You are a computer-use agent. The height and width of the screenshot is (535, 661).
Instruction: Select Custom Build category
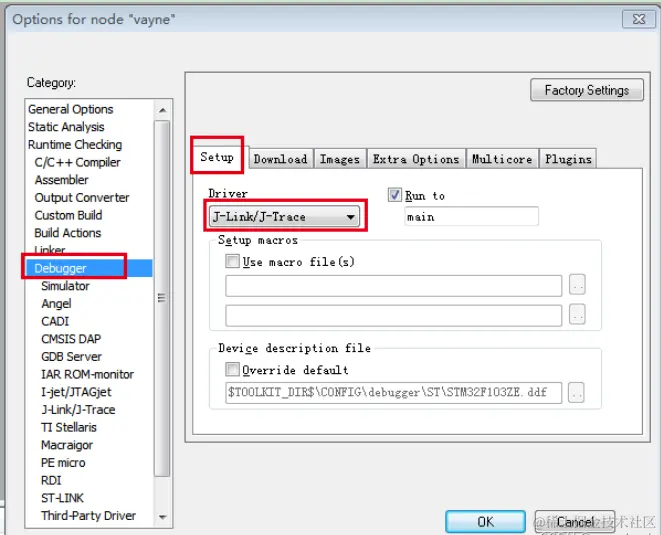(x=68, y=215)
